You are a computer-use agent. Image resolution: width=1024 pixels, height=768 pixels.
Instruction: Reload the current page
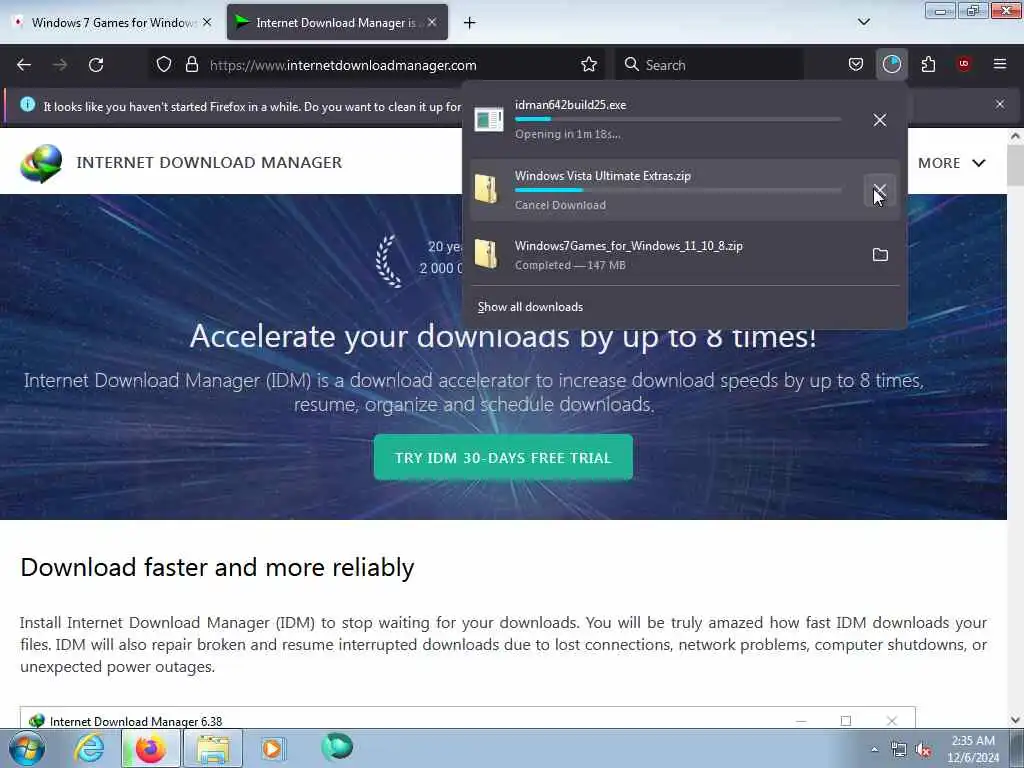[96, 65]
